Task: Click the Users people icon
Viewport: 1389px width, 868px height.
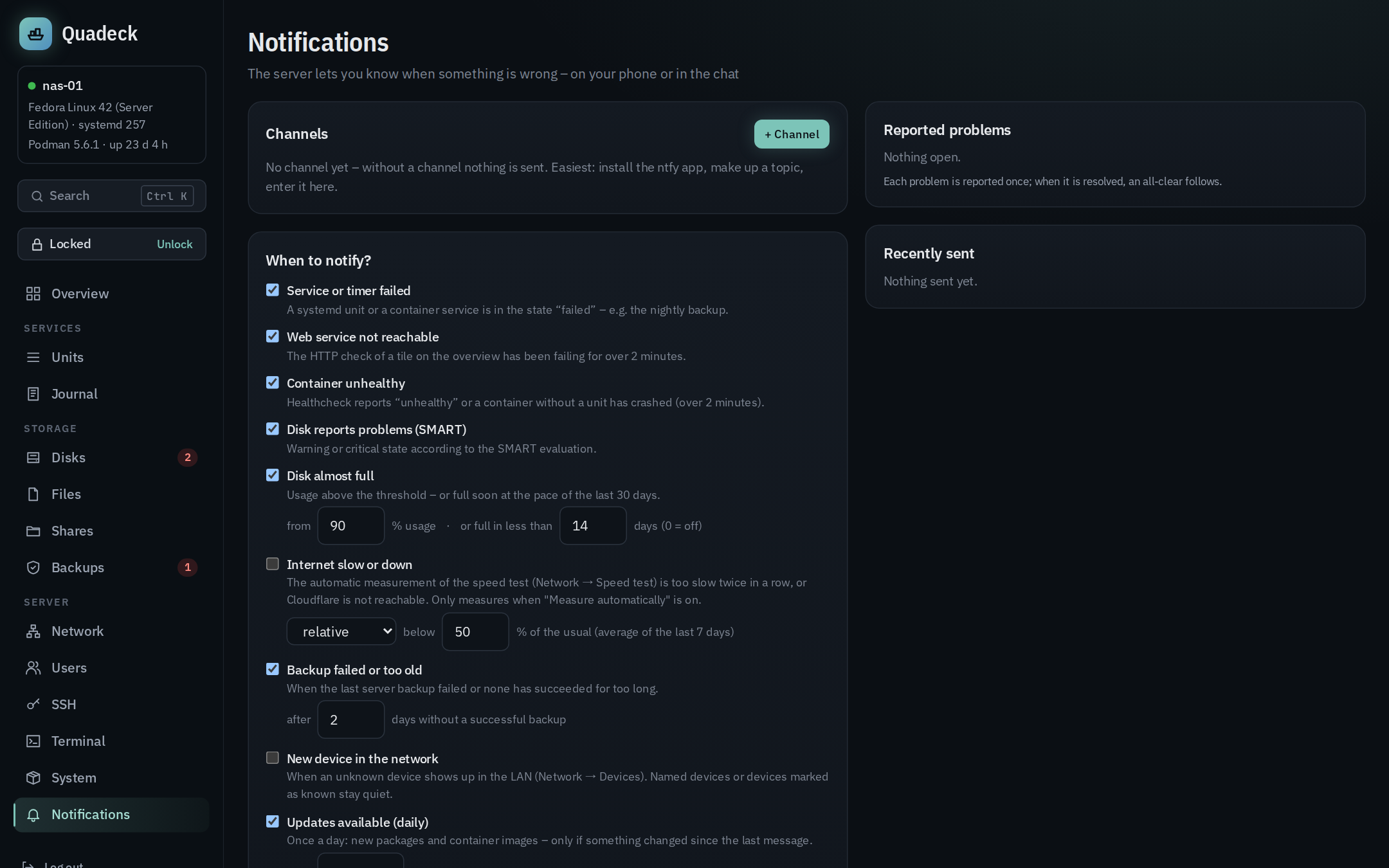Action: tap(33, 668)
